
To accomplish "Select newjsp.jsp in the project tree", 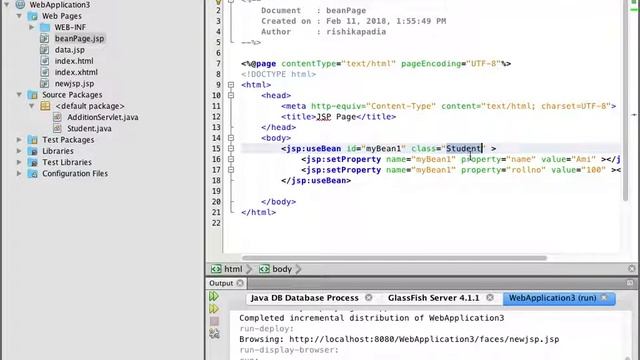I will (x=74, y=84).
